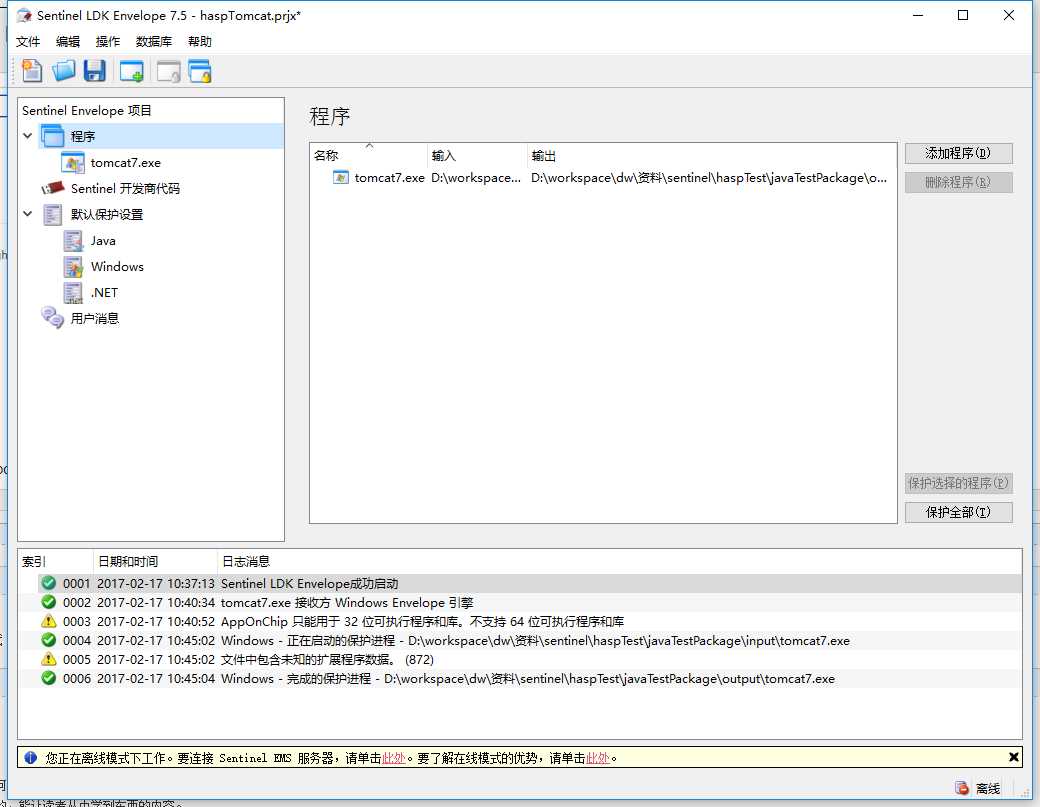Click the Java settings icon
This screenshot has width=1040, height=807.
click(x=73, y=241)
